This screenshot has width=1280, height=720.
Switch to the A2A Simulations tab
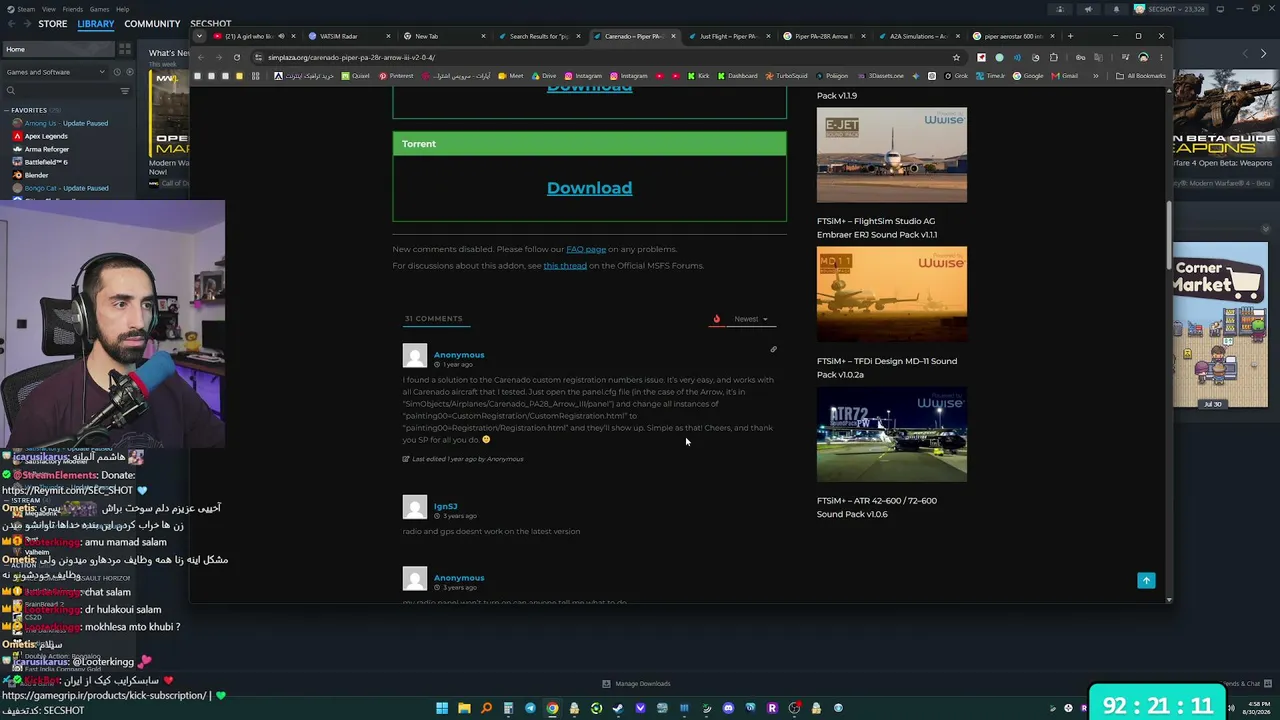point(918,36)
